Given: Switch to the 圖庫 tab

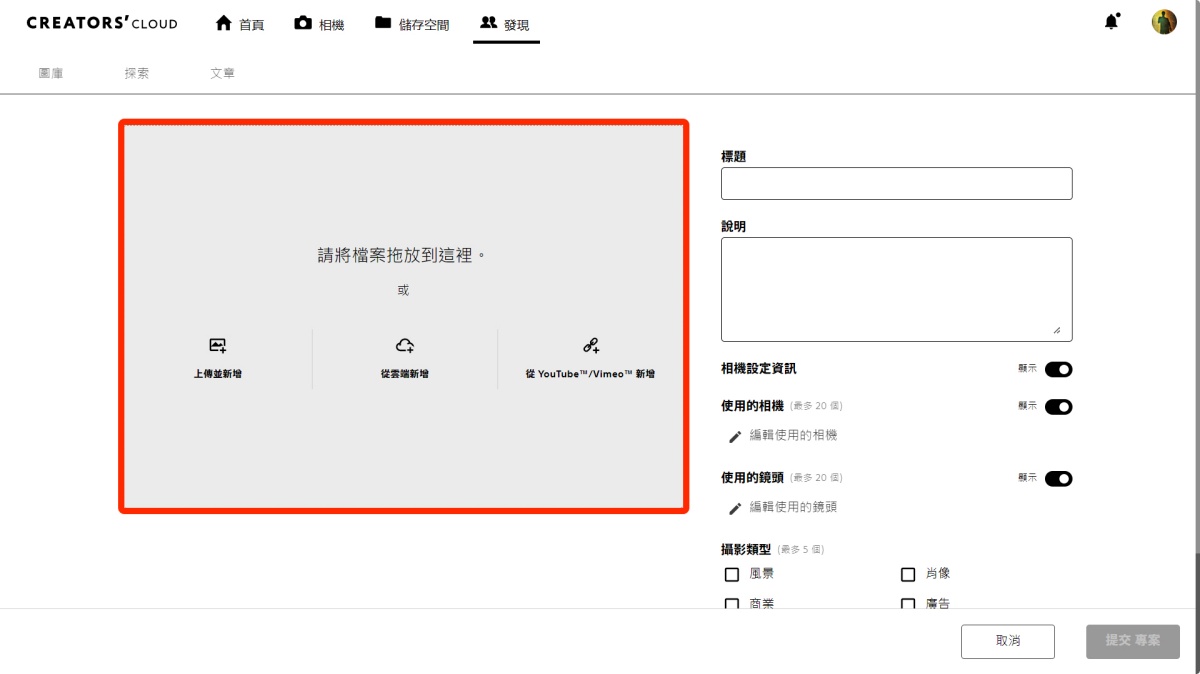Looking at the screenshot, I should pyautogui.click(x=52, y=72).
